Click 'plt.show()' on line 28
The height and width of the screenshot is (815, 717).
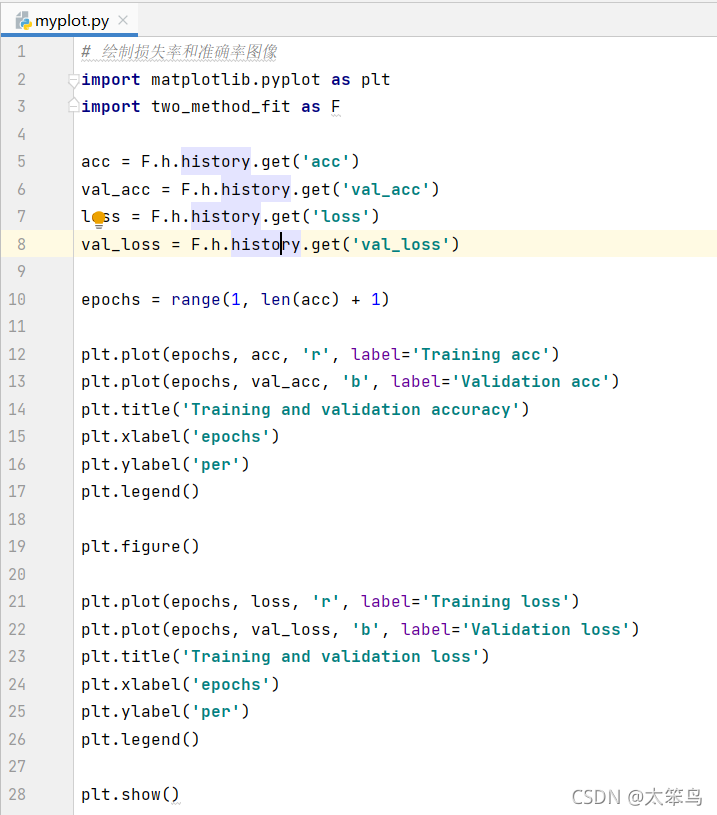131,795
